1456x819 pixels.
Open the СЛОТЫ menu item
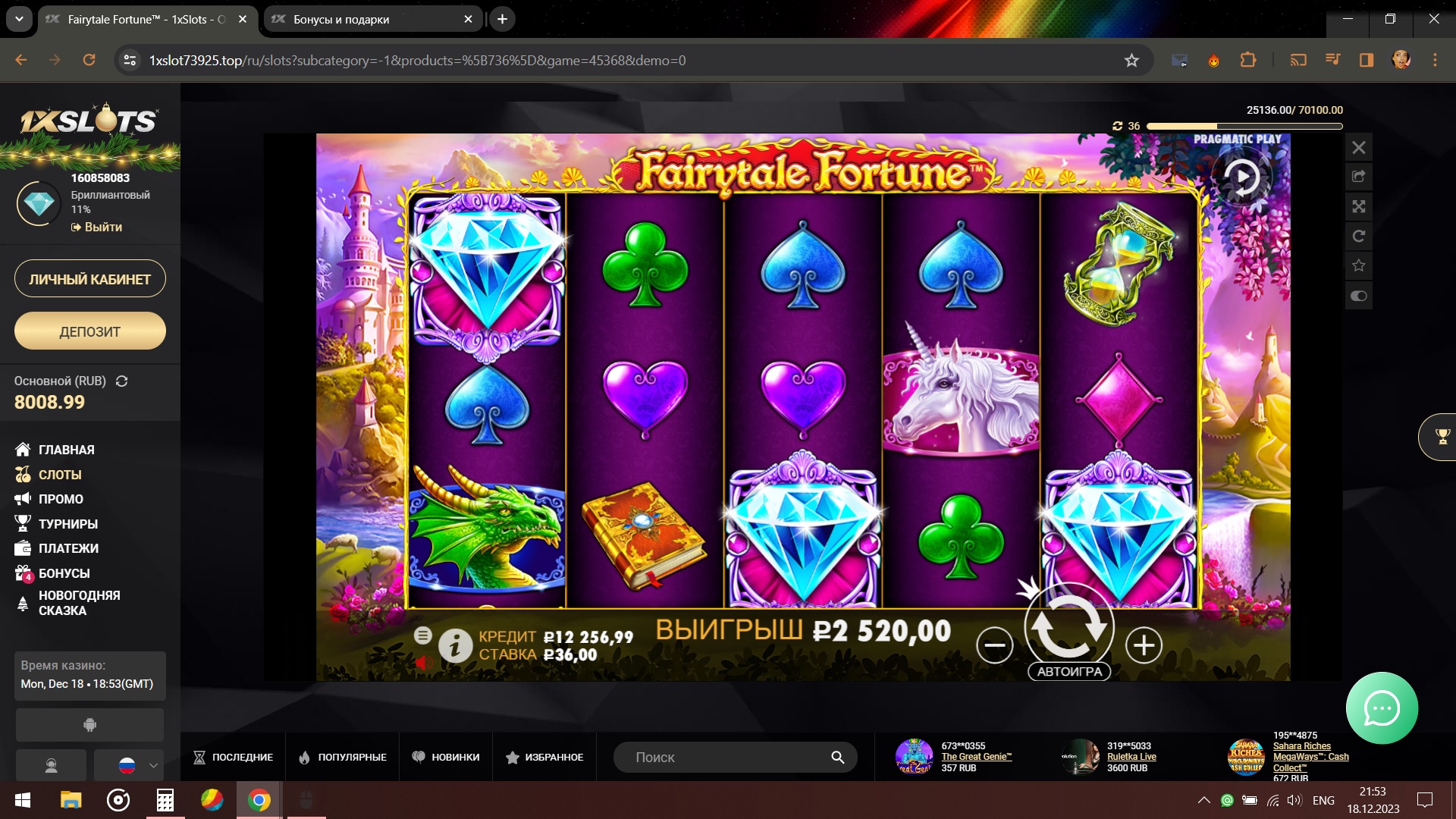tap(60, 475)
